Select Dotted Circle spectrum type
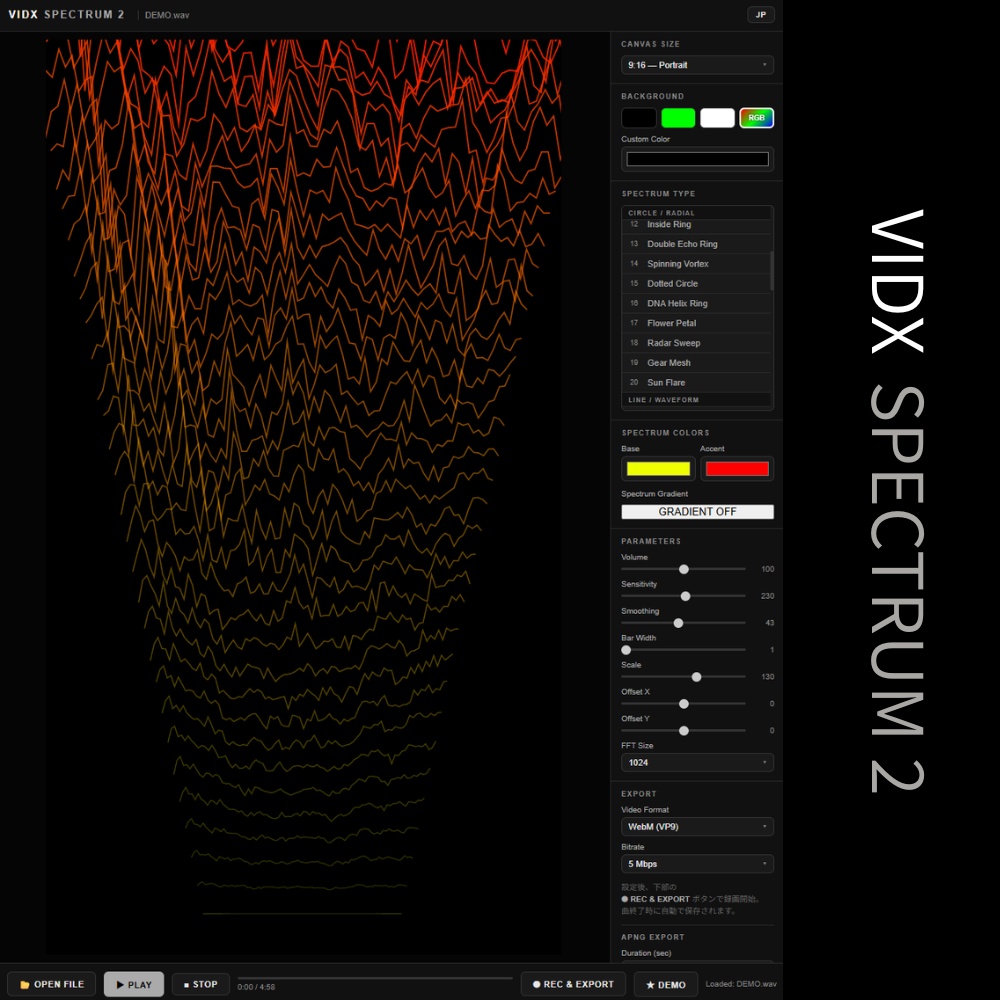Viewport: 1000px width, 1000px height. click(x=696, y=284)
